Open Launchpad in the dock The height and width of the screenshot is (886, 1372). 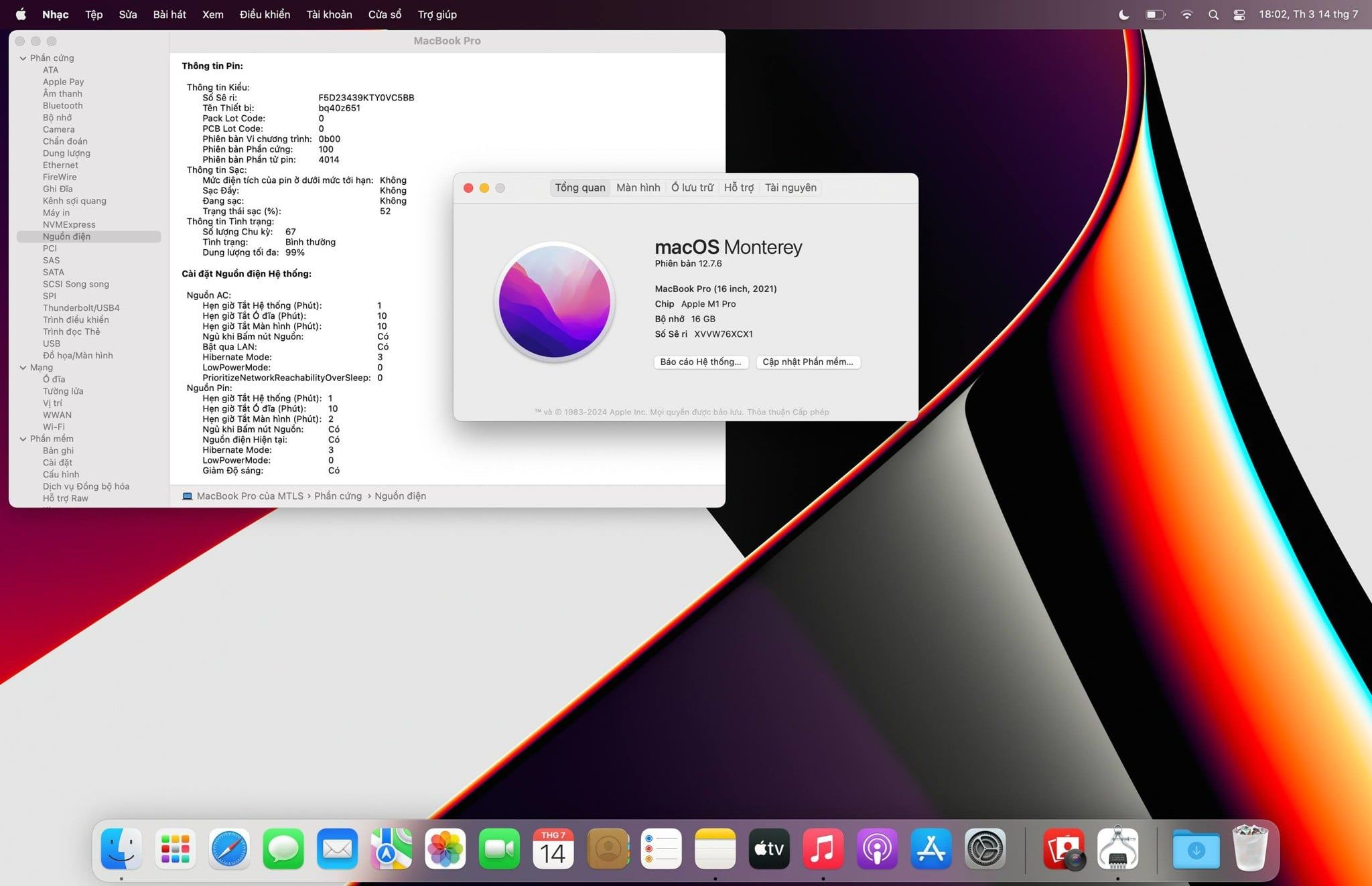point(176,848)
